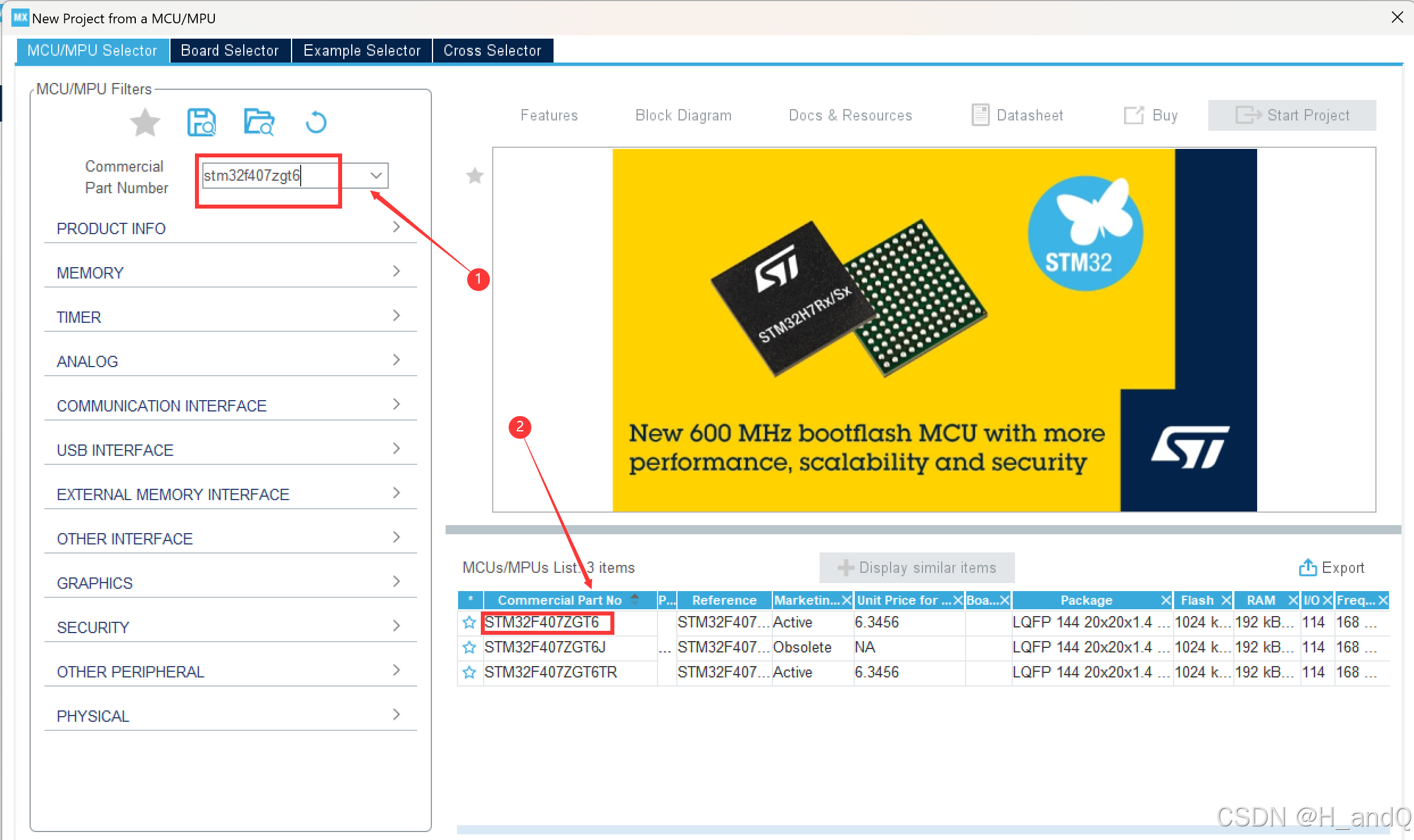This screenshot has width=1414, height=840.
Task: Click the Export list icon
Action: tap(1307, 567)
